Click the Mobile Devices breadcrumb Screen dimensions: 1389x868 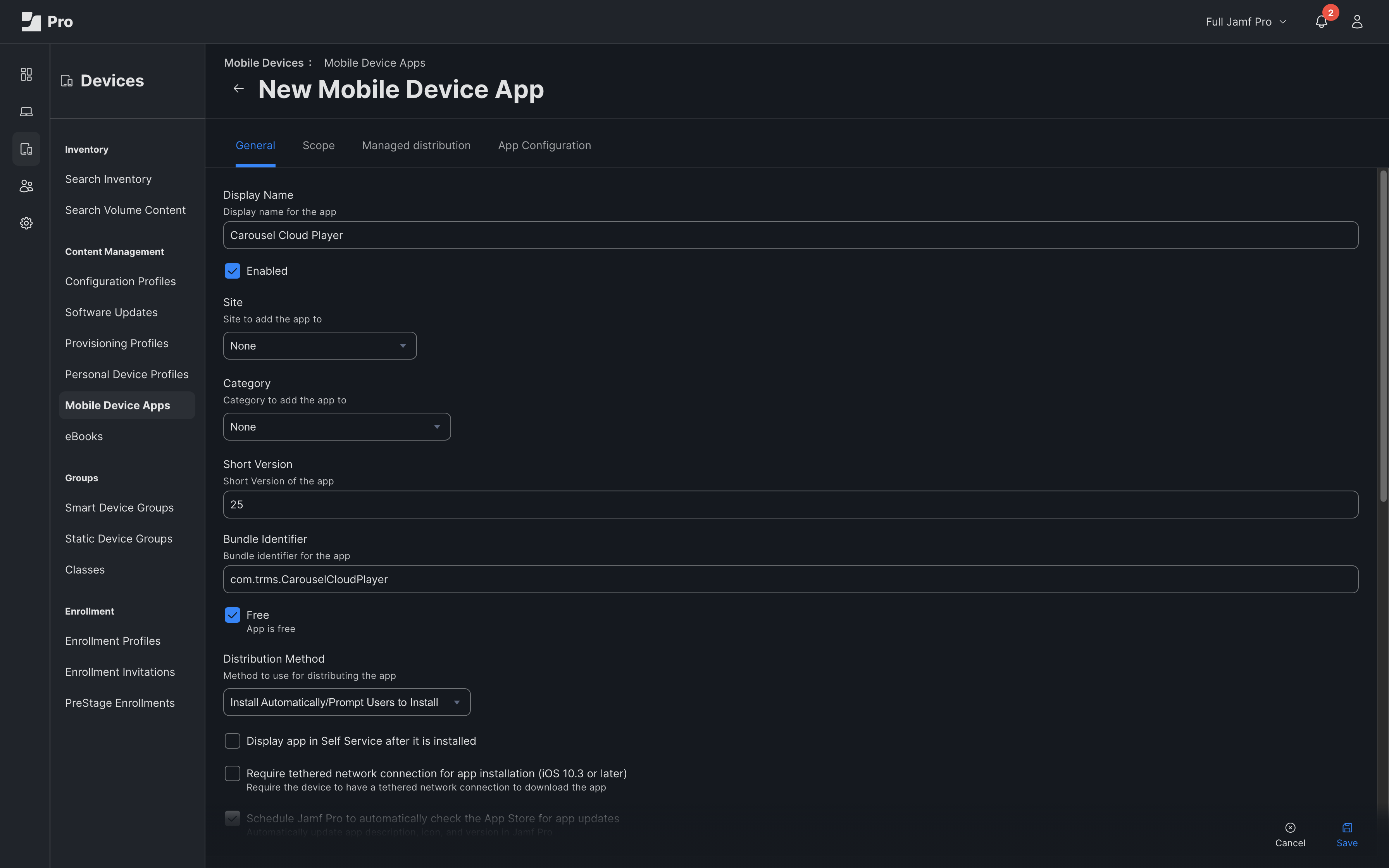[264, 62]
